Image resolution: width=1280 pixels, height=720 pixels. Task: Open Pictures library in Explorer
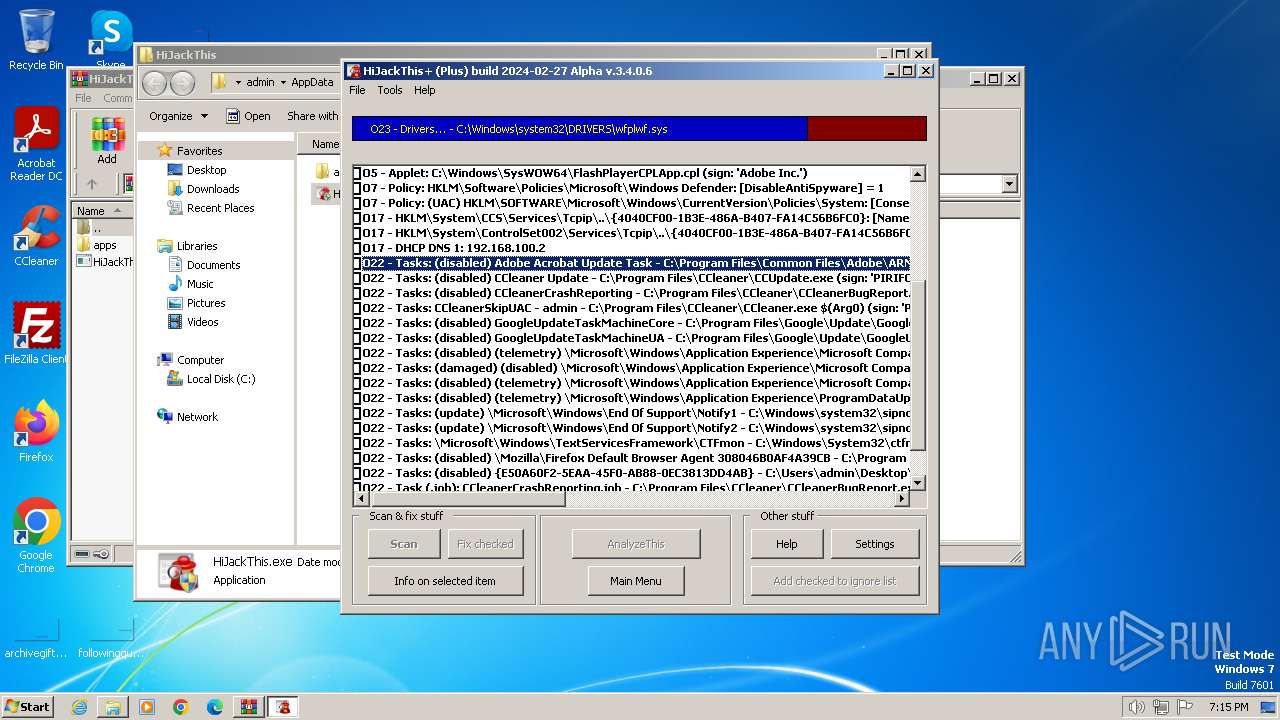[205, 303]
